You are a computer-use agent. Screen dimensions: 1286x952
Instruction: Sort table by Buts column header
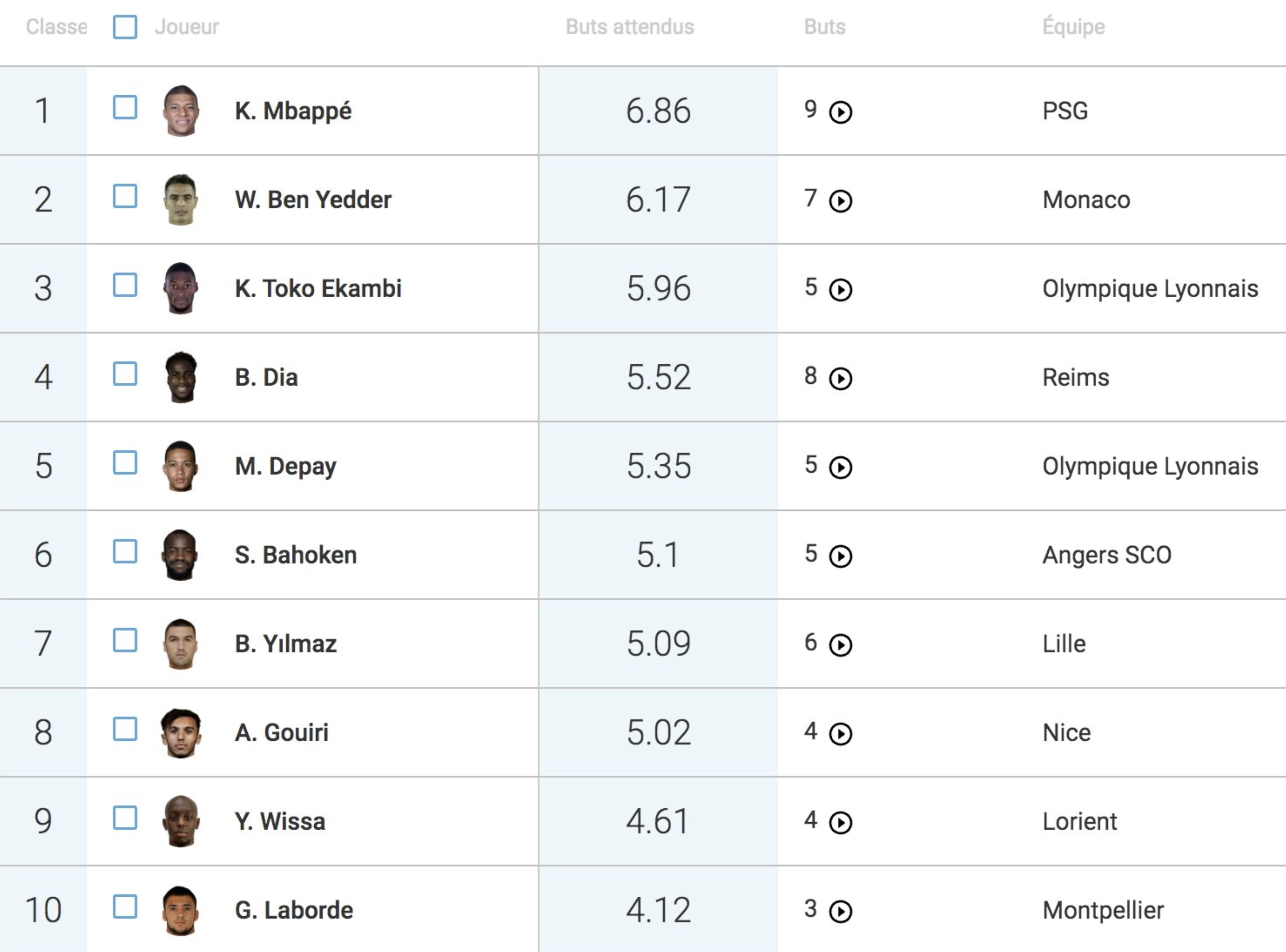[825, 27]
